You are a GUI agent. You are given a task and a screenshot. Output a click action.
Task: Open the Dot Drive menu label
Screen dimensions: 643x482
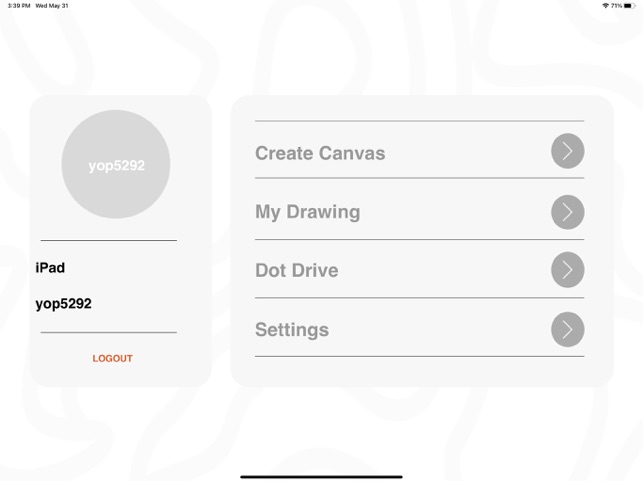pos(296,270)
